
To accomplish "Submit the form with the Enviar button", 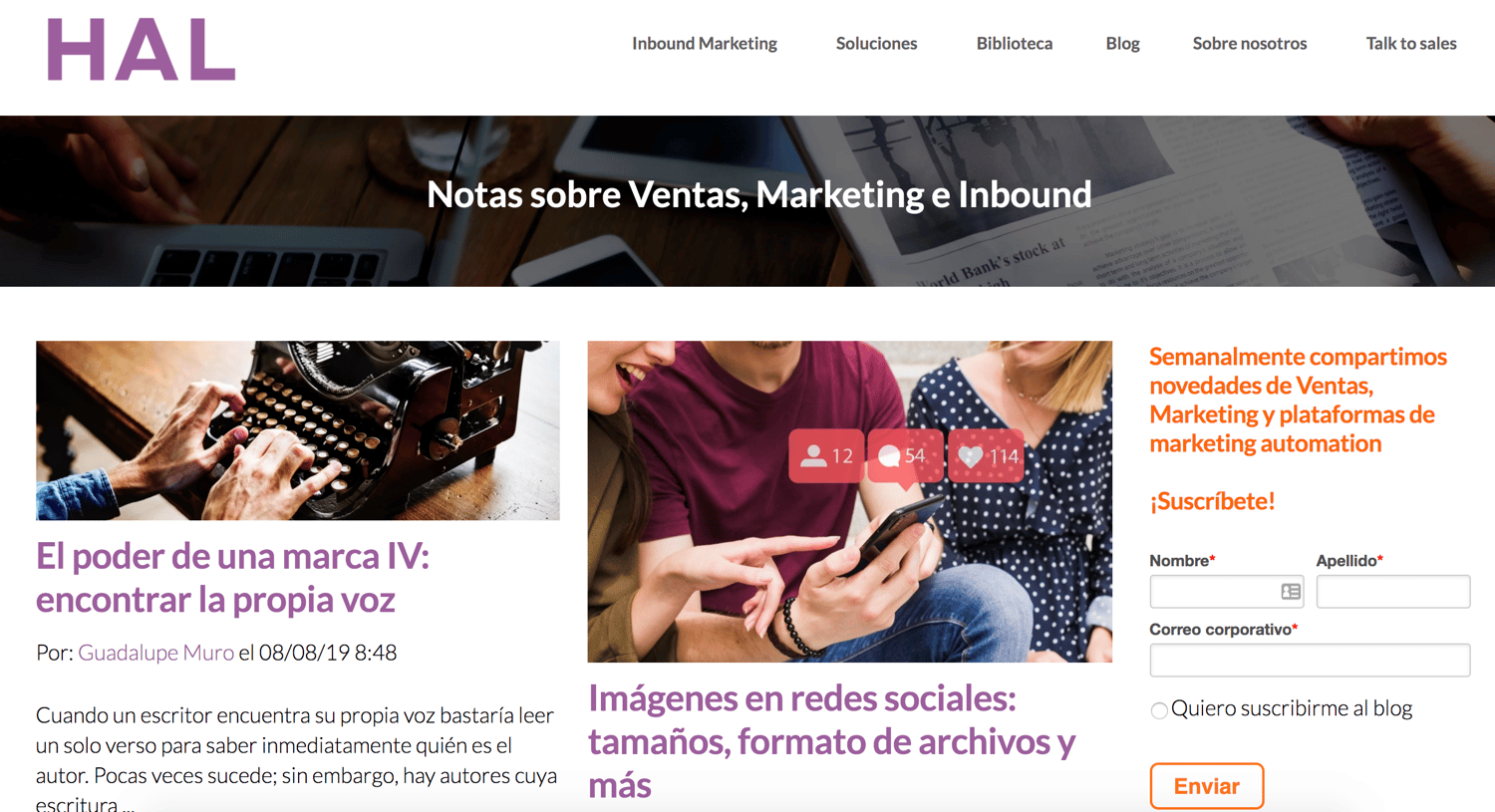I will tap(1207, 786).
